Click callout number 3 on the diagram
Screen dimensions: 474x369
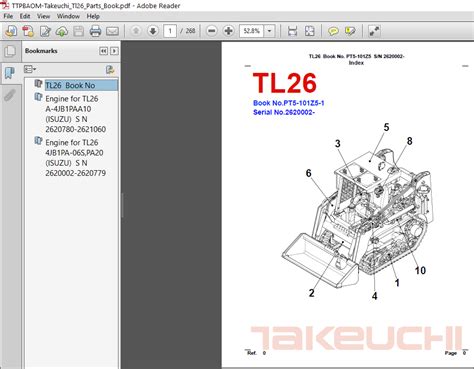(338, 144)
